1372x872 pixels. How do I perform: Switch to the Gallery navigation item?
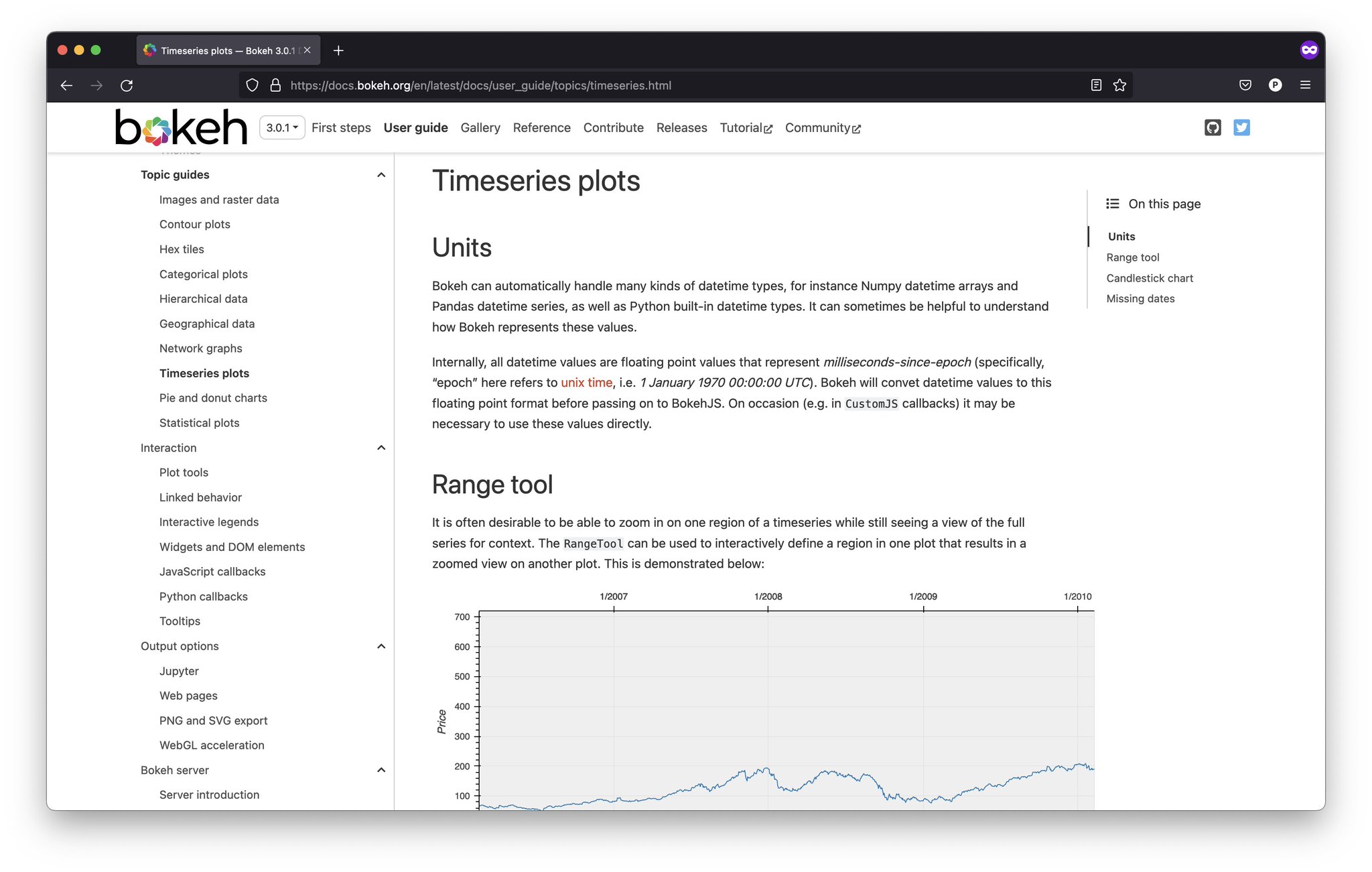(x=480, y=127)
